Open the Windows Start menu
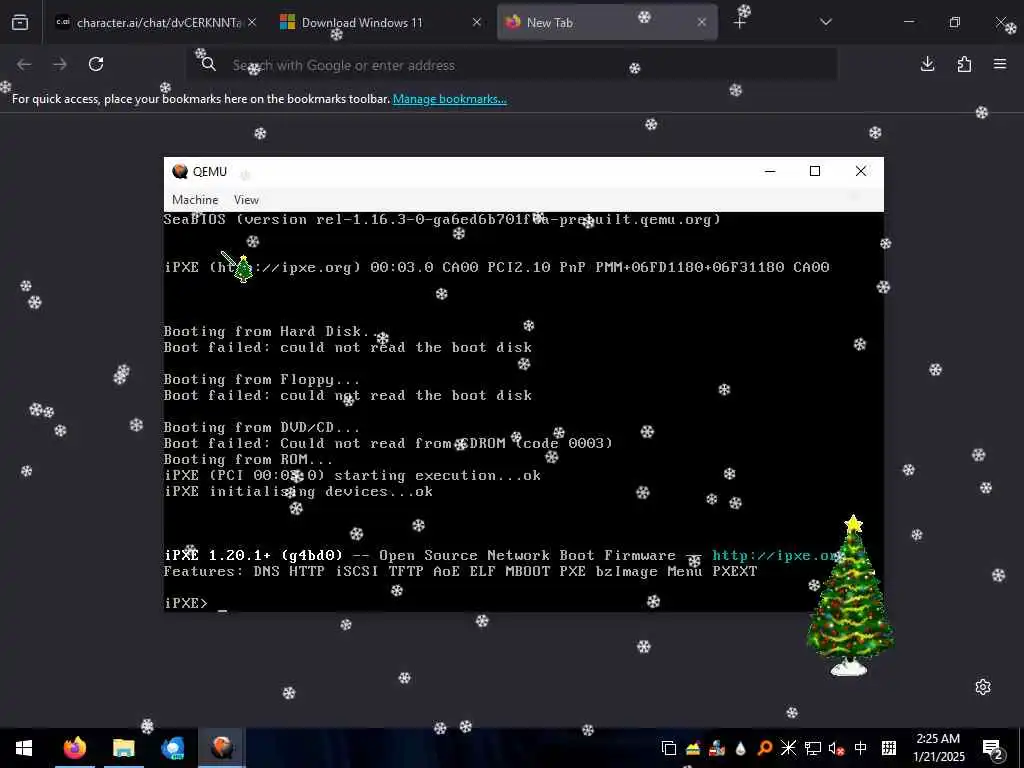The image size is (1024, 768). (24, 748)
